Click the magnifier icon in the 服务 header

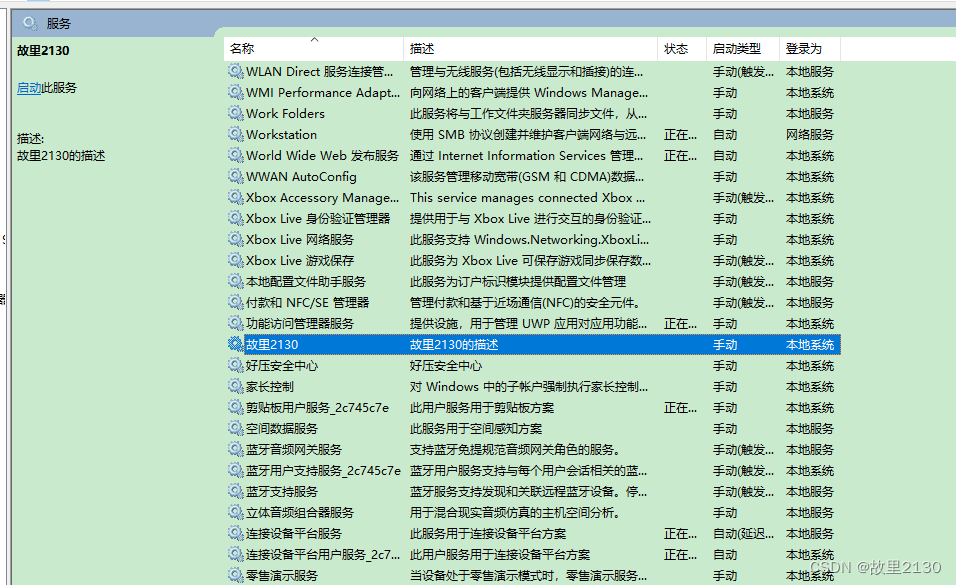(30, 23)
